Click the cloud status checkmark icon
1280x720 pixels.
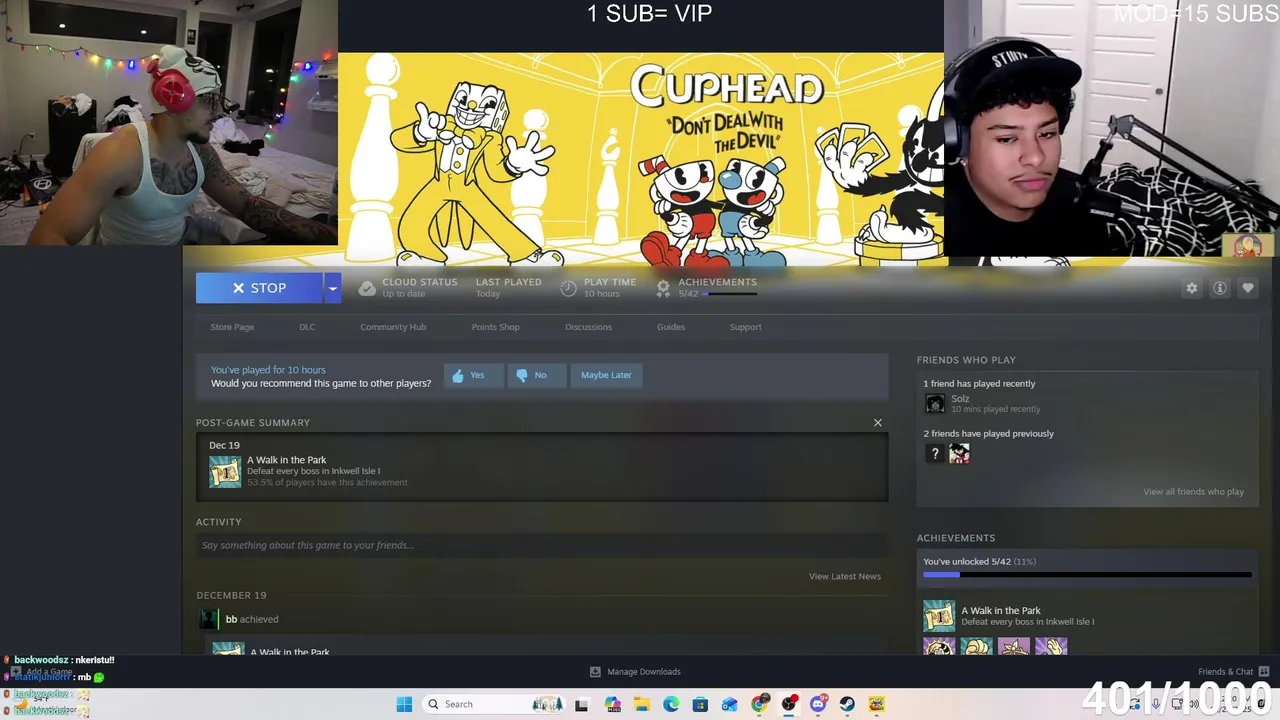367,288
